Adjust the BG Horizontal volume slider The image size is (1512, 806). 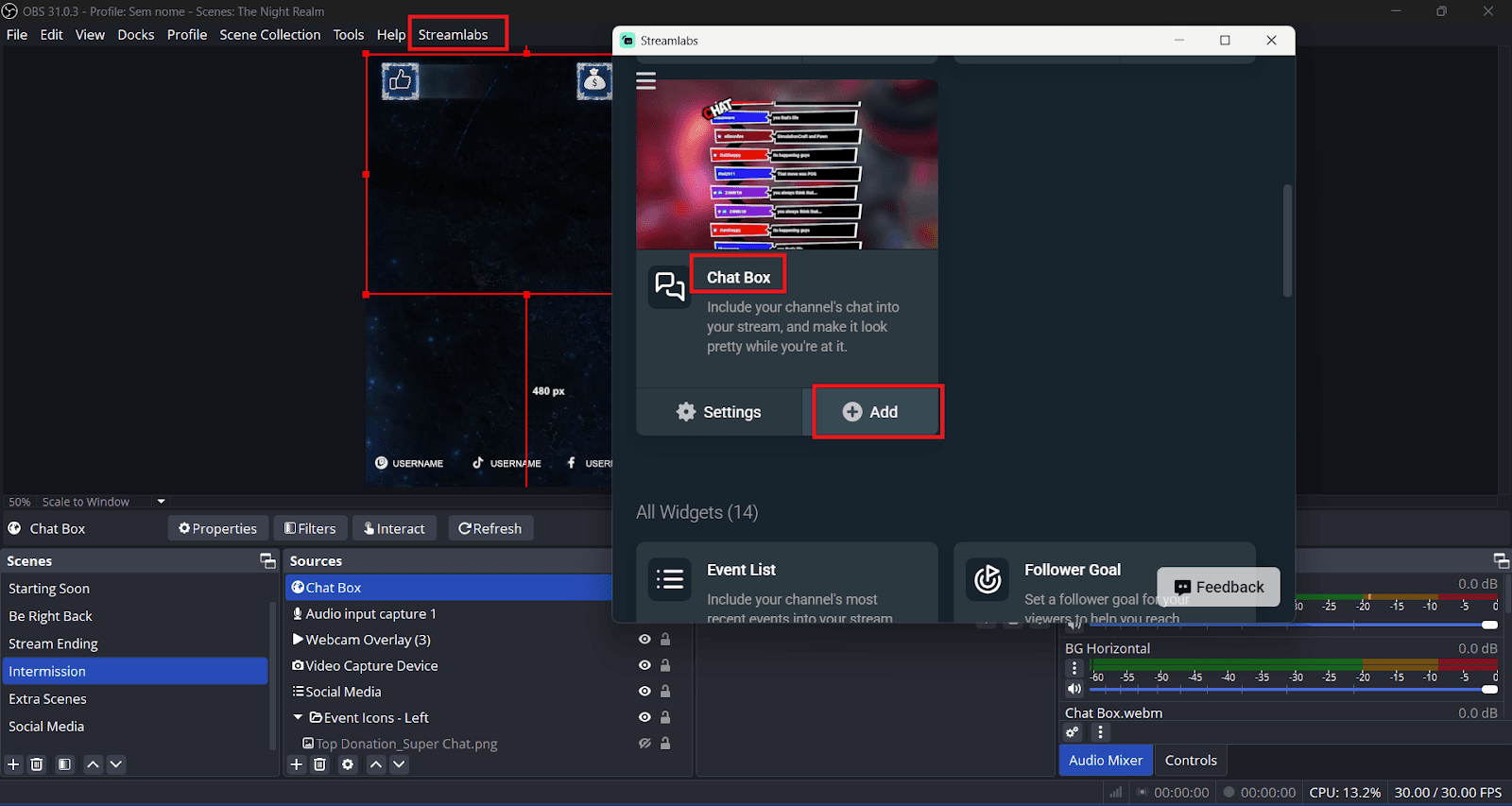click(x=1294, y=690)
